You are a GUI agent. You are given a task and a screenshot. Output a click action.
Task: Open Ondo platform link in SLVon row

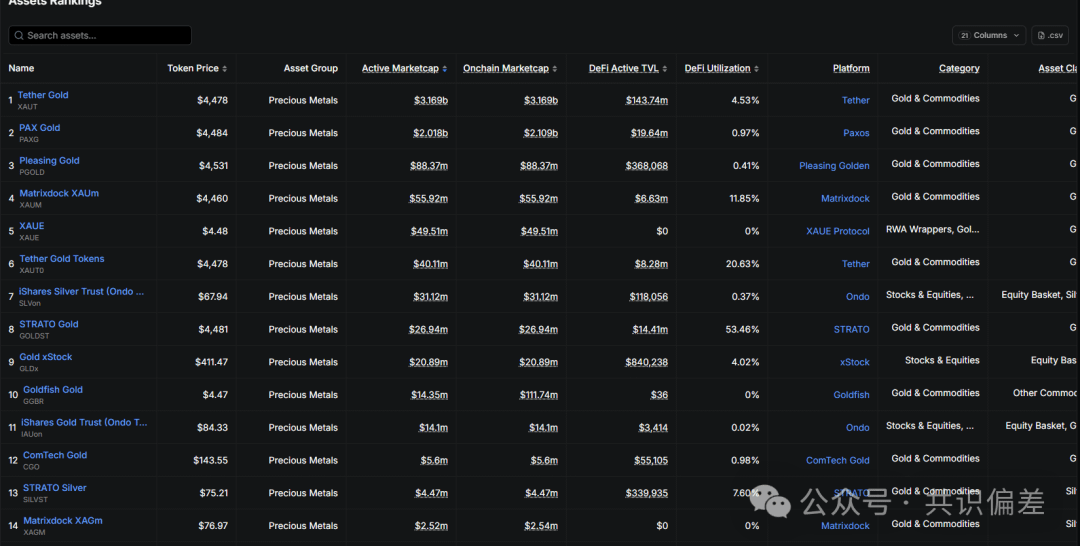(x=858, y=297)
